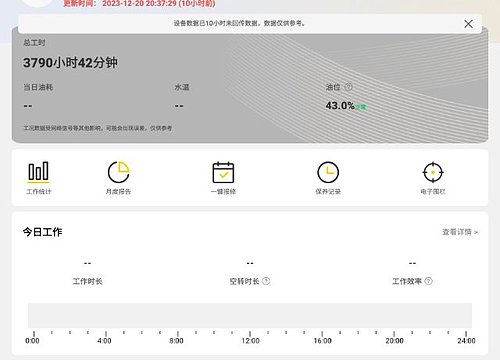Open the 工作统计 bar chart icon

(38, 172)
